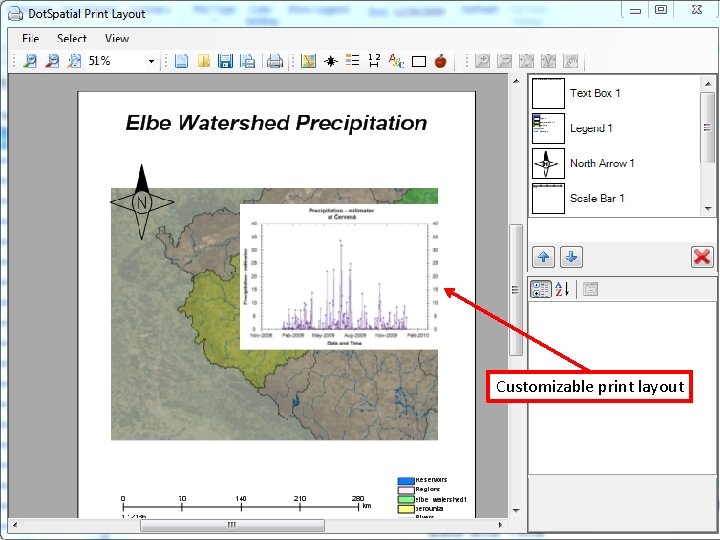Open the View menu
Image resolution: width=720 pixels, height=540 pixels.
117,39
